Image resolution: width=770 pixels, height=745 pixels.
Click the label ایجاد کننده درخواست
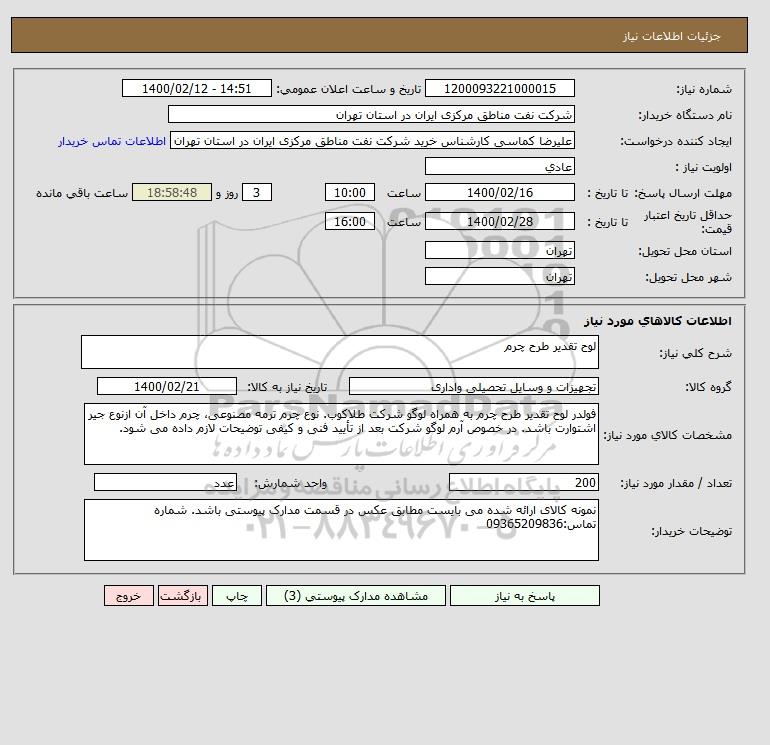pyautogui.click(x=676, y=141)
